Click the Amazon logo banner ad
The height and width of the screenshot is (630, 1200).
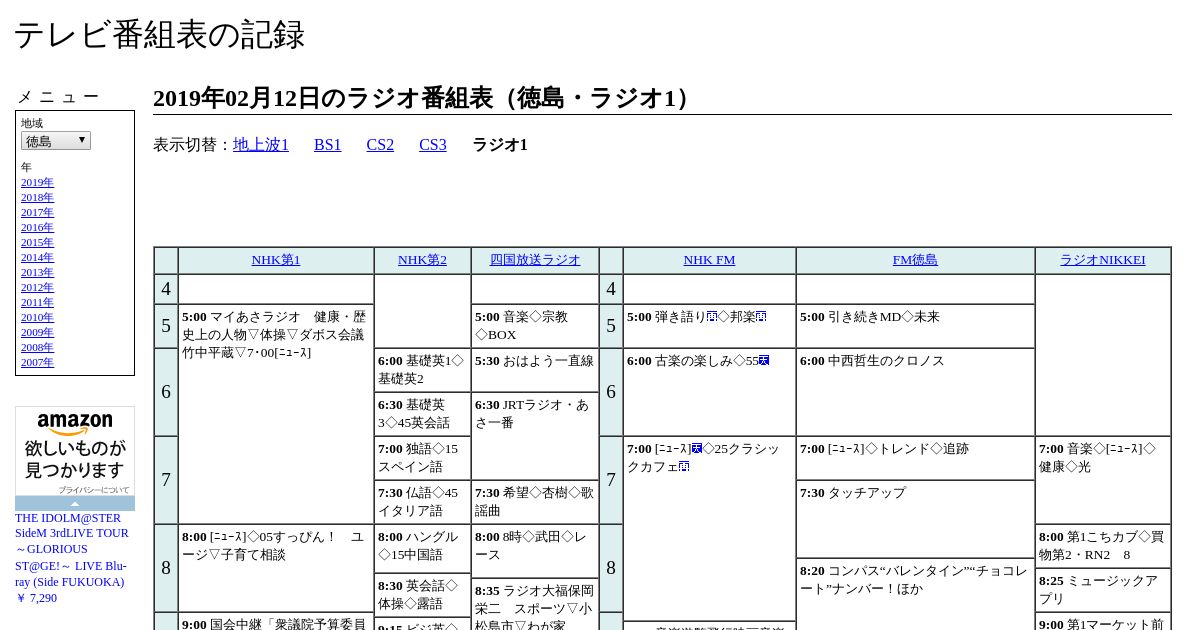75,451
